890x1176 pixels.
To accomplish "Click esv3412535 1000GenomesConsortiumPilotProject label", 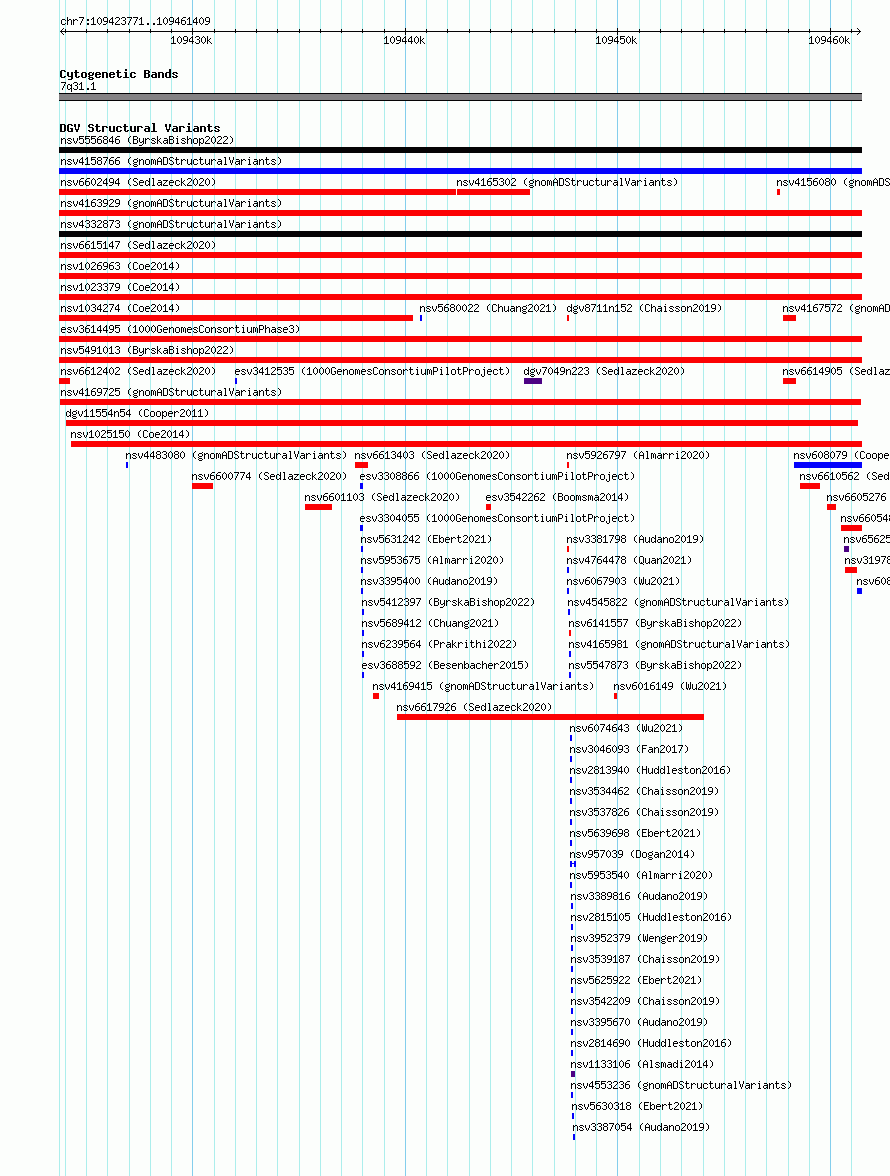I will coord(372,371).
